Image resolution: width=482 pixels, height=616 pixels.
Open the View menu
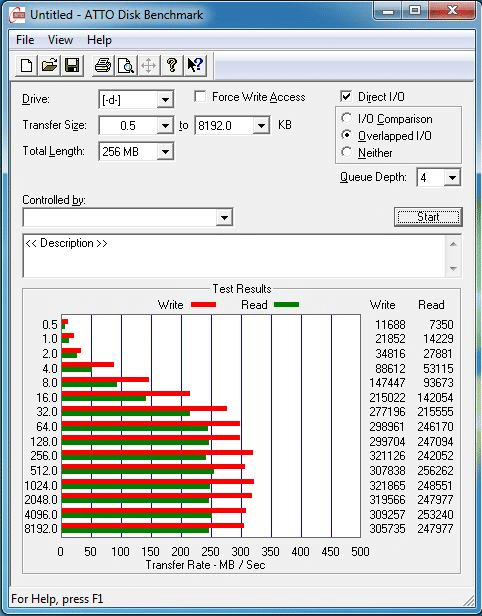click(60, 40)
